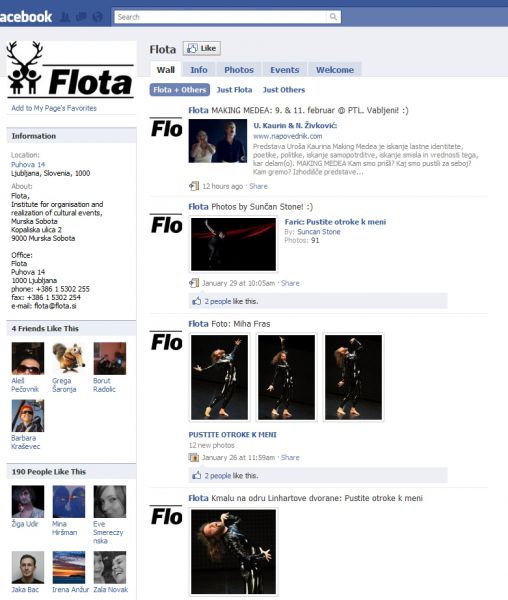
Task: Select the Flota + Others filter
Action: click(180, 90)
